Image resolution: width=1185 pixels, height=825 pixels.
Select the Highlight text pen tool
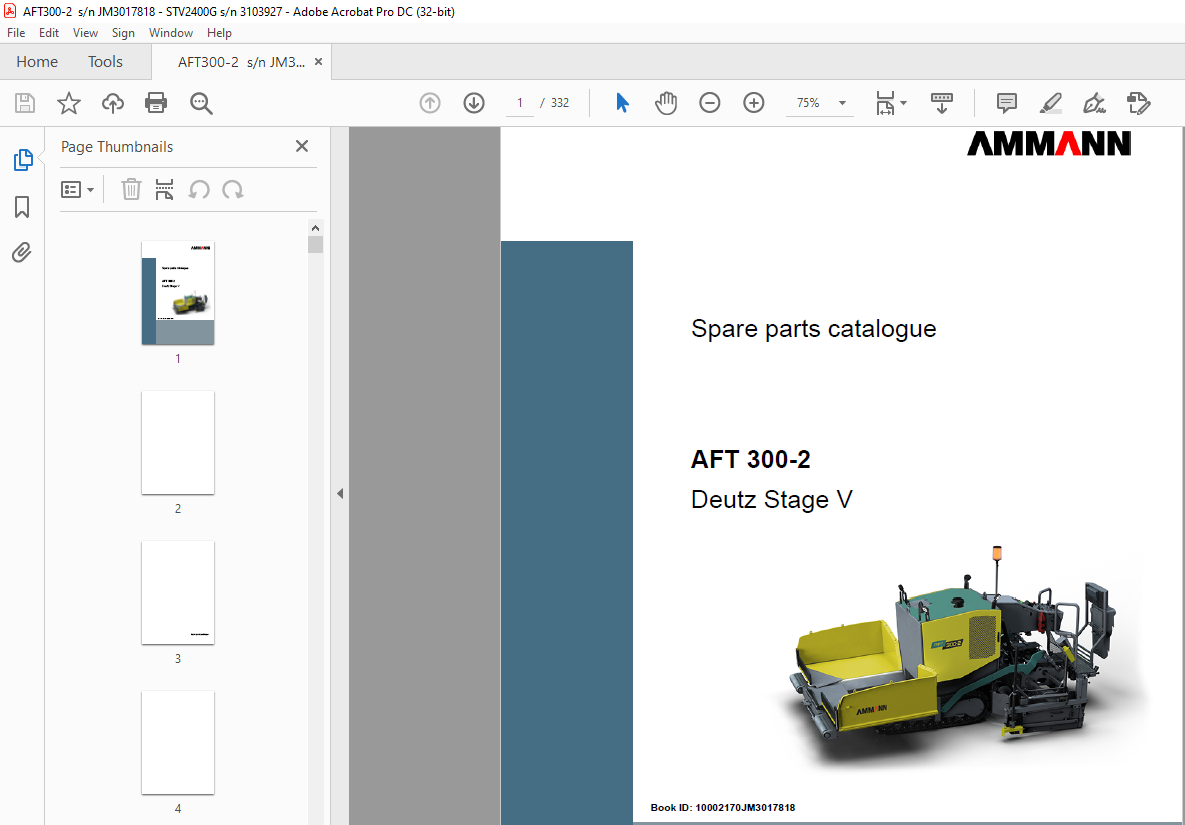1050,103
